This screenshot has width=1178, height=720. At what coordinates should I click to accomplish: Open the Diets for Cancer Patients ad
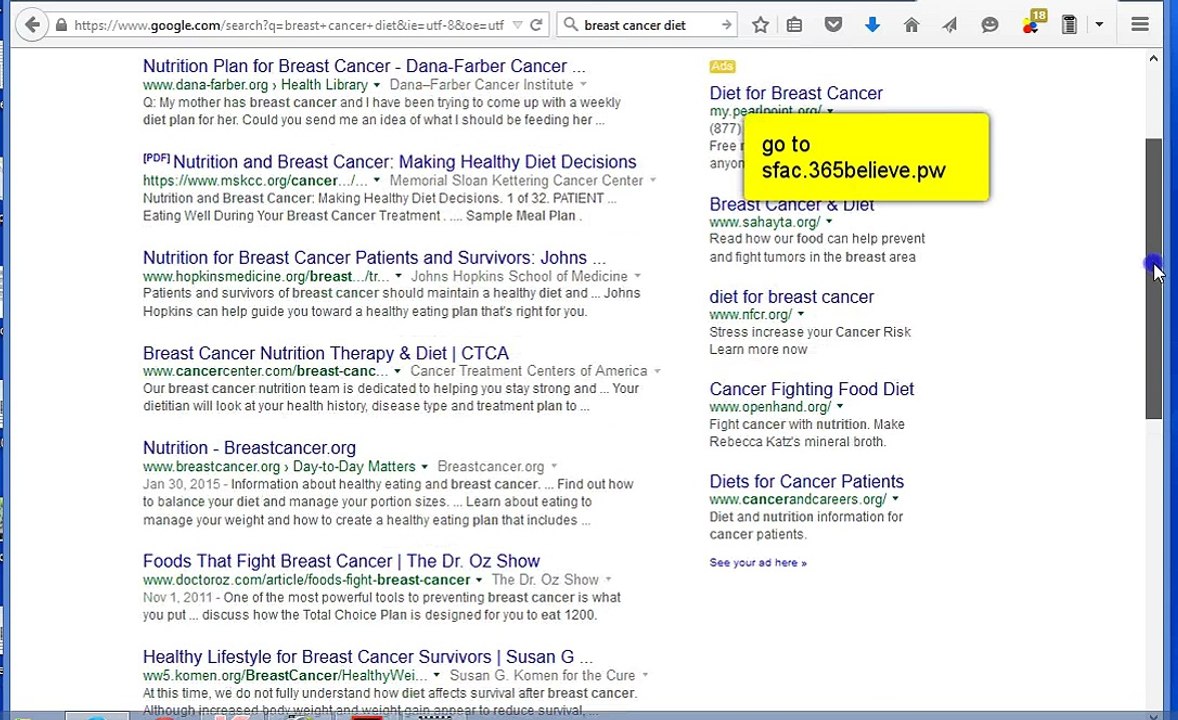click(x=806, y=482)
